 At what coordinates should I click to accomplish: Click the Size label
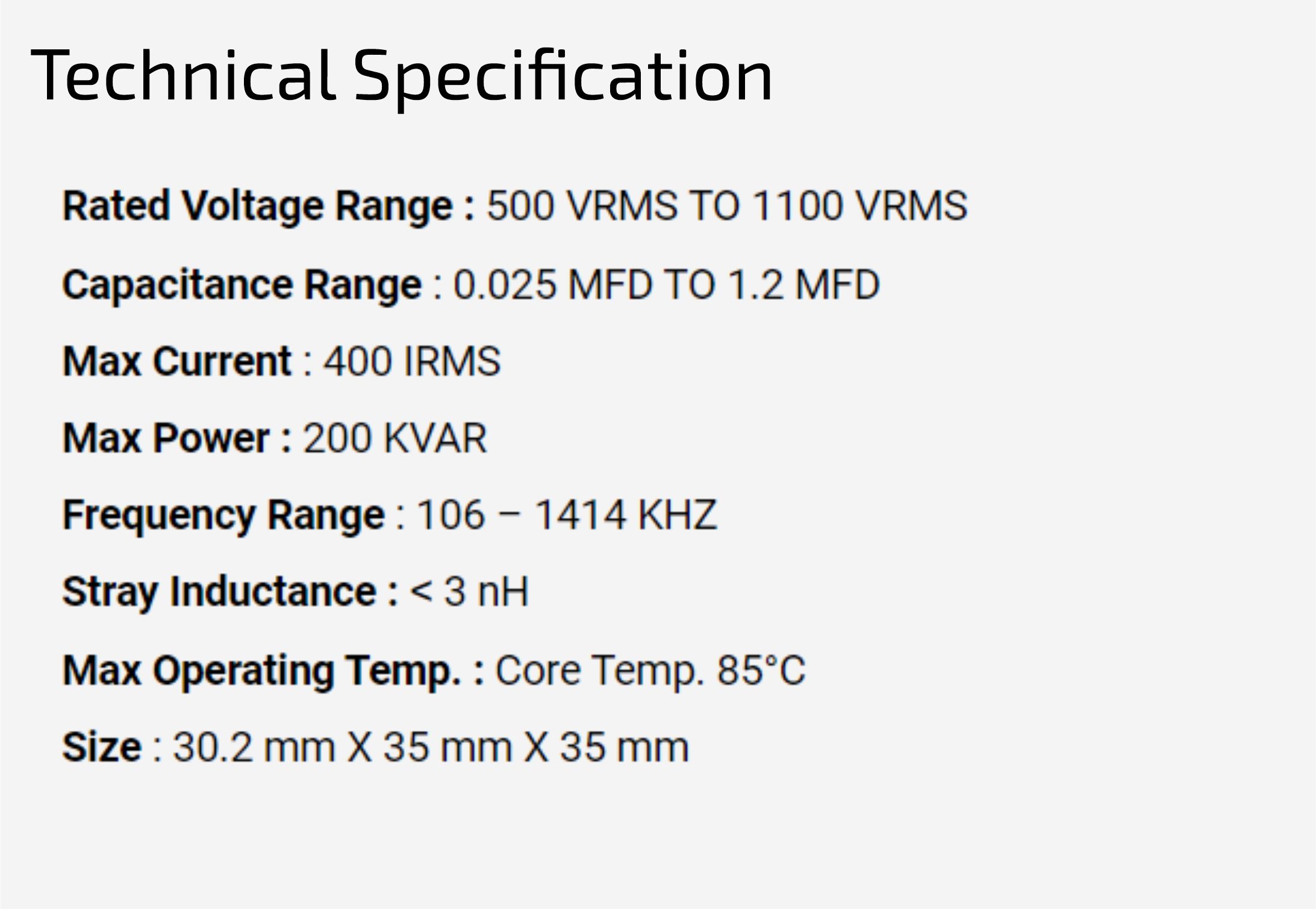(102, 747)
